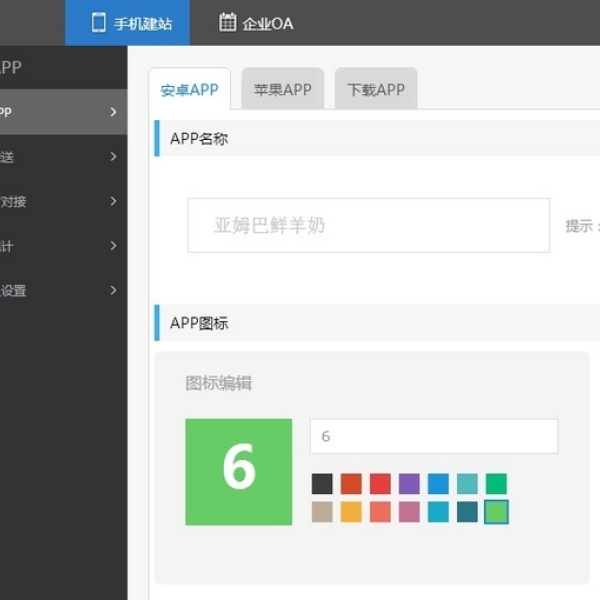This screenshot has width=600, height=600.
Task: Pick the pure red color swatch
Action: point(380,484)
